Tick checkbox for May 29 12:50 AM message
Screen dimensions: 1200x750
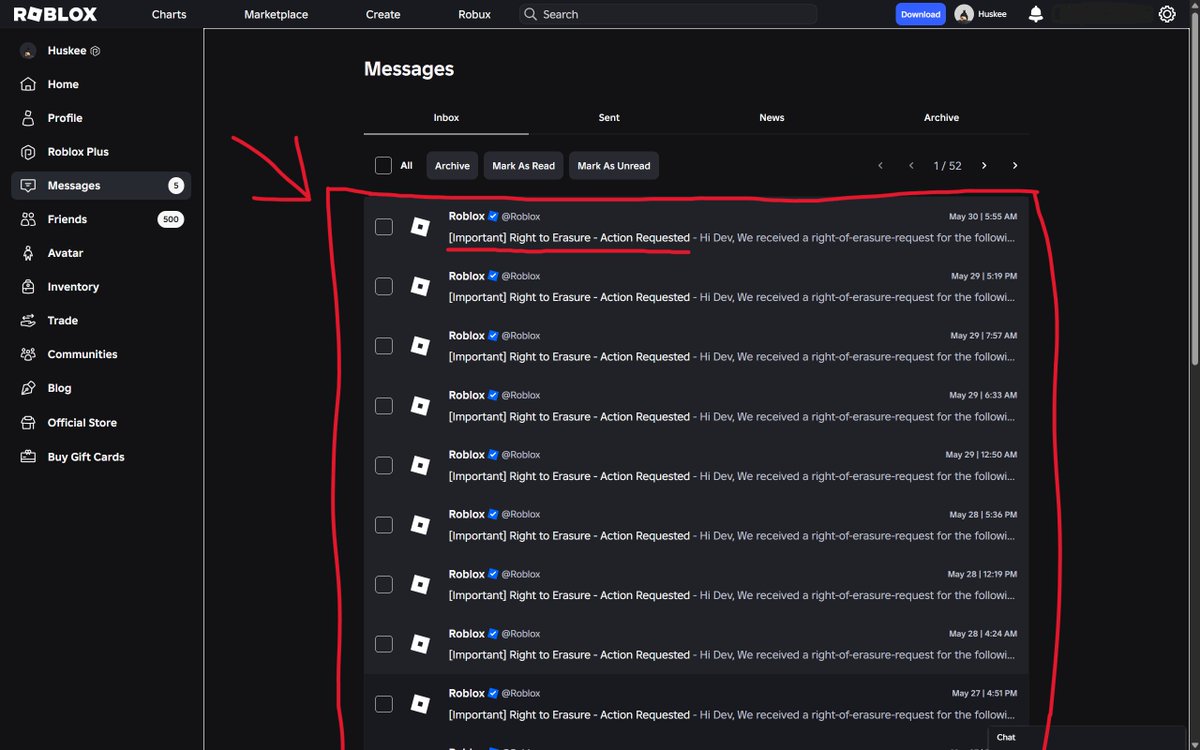point(384,465)
